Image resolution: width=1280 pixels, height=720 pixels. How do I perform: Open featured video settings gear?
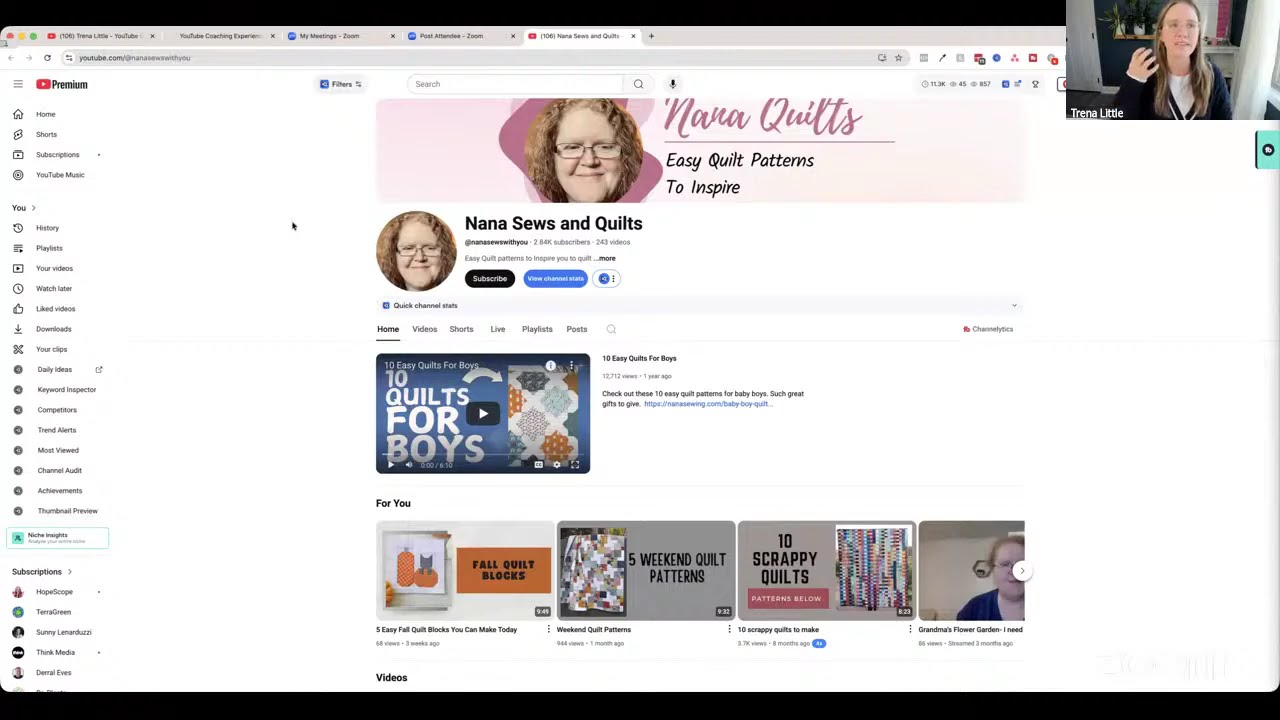click(557, 465)
